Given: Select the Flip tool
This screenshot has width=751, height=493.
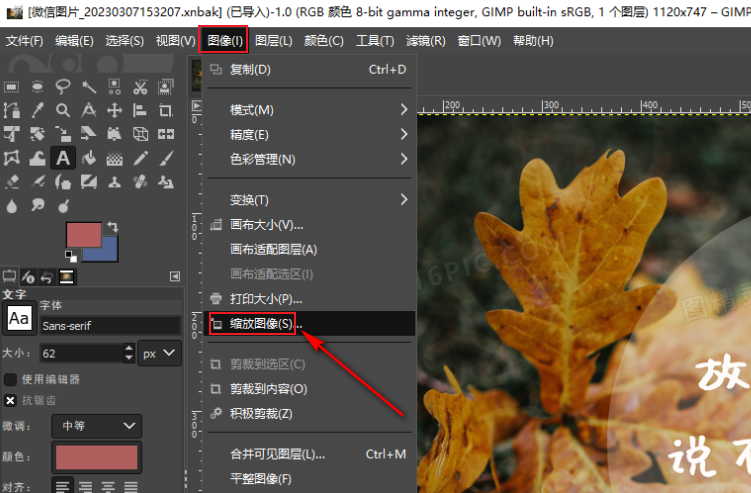Looking at the screenshot, I should tap(166, 134).
